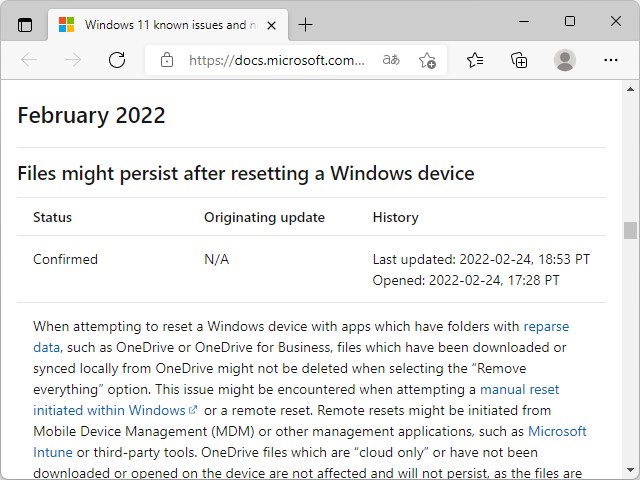Follow the manual reset initiated within Windows link
The image size is (640, 480).
point(109,410)
